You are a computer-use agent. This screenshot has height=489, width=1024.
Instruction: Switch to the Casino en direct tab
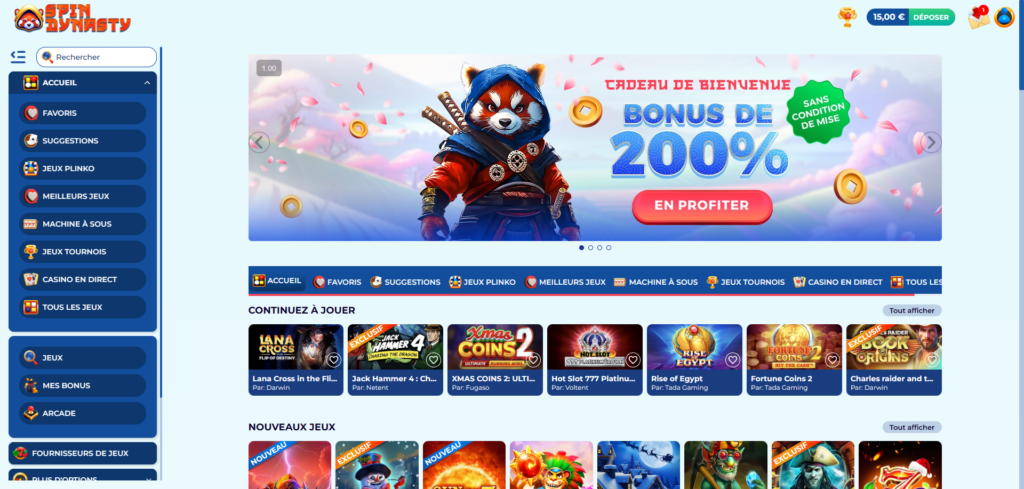point(838,282)
